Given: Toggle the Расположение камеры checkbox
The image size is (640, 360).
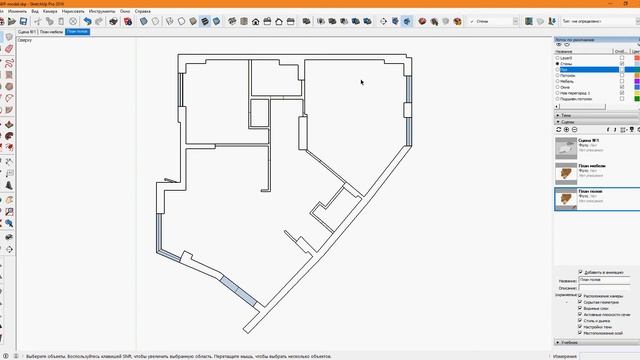Looking at the screenshot, I should tap(580, 296).
